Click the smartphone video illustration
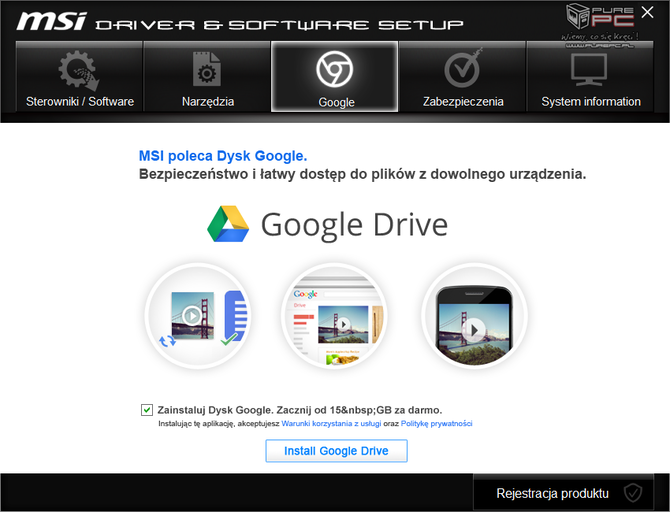The height and width of the screenshot is (512, 670). [474, 316]
